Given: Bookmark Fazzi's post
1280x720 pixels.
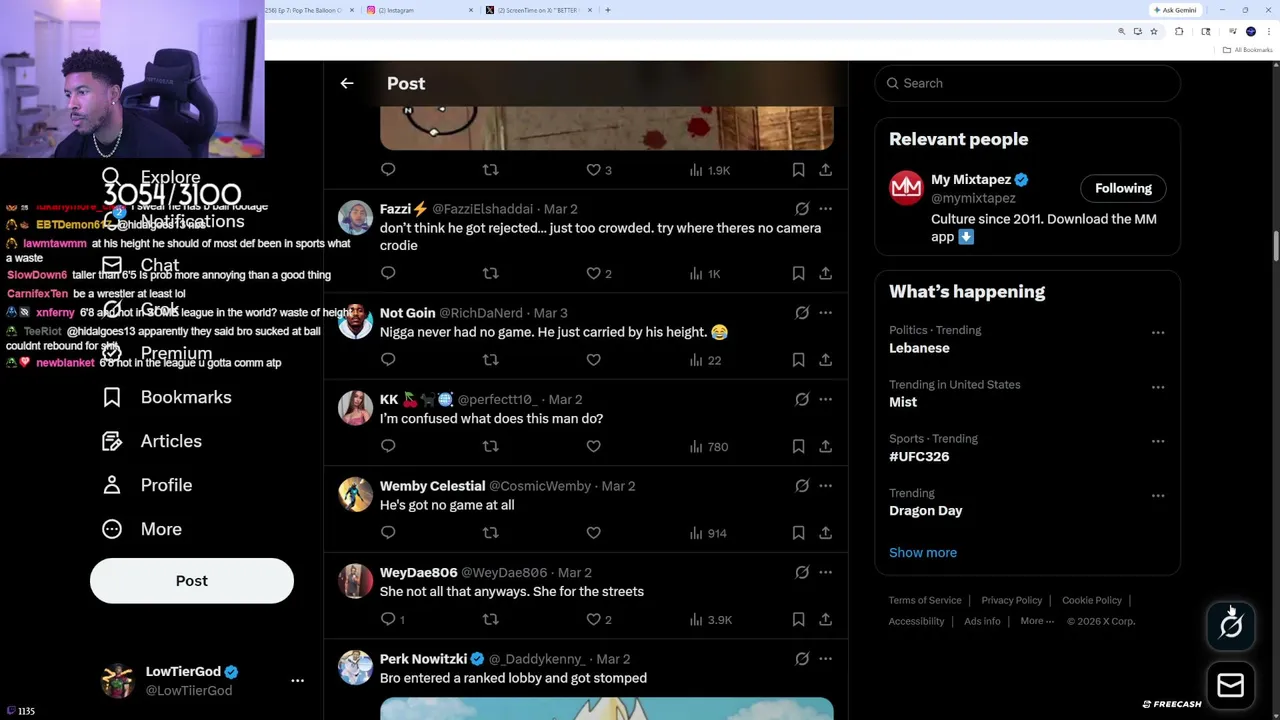Looking at the screenshot, I should pyautogui.click(x=798, y=273).
